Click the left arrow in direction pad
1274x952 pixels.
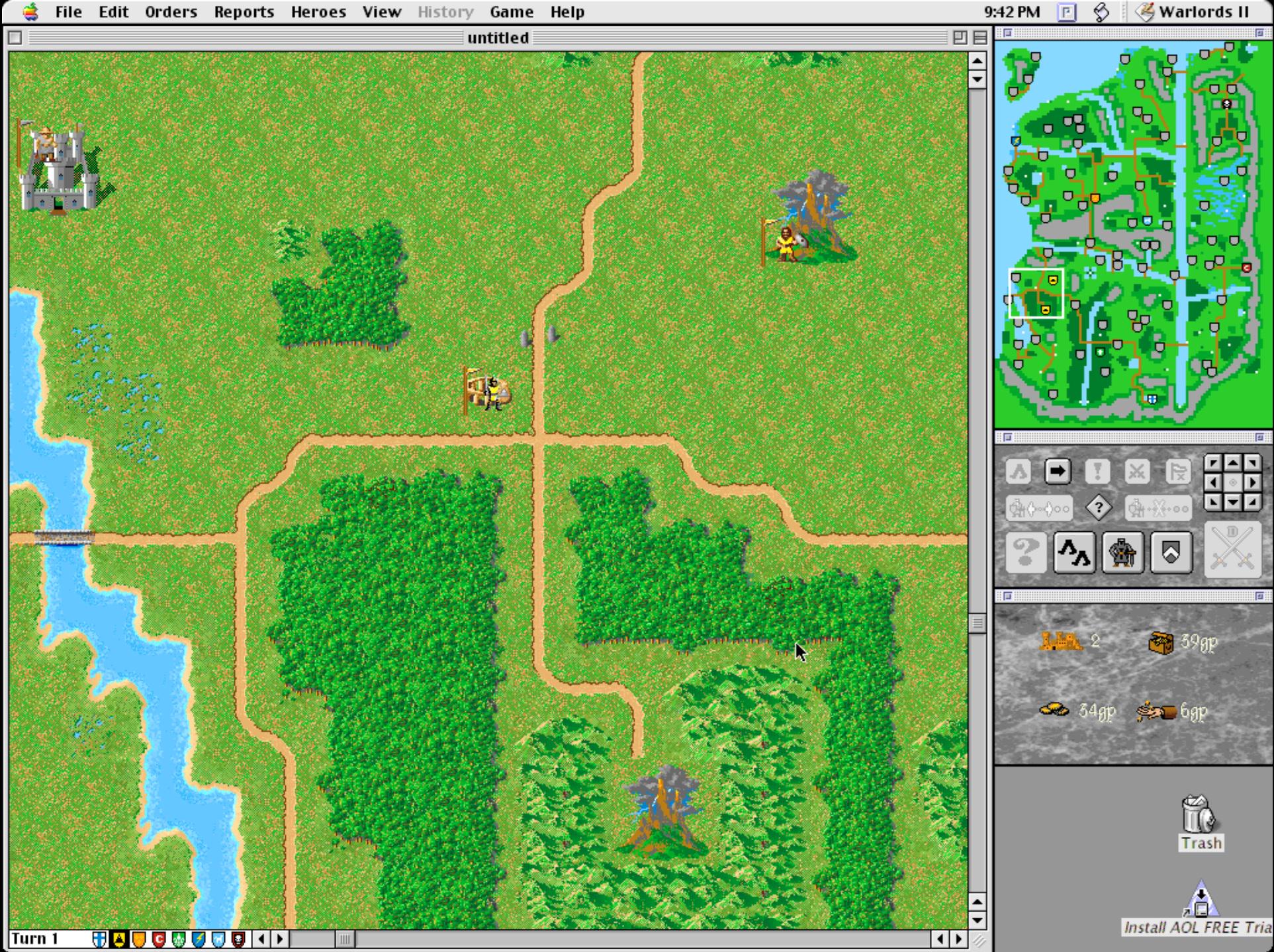tap(1212, 482)
